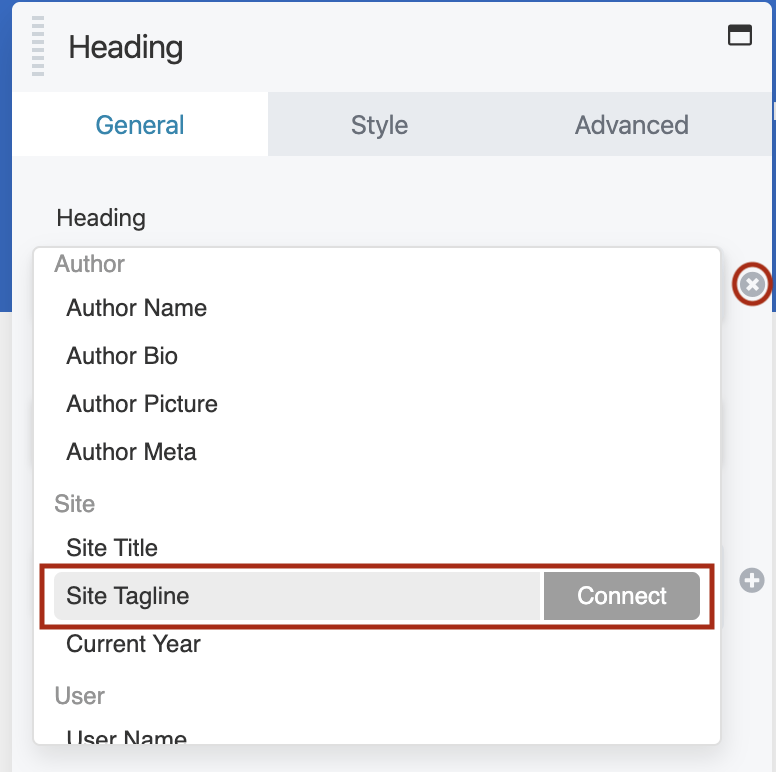The width and height of the screenshot is (776, 772).
Task: Pick Author Picture field
Action: pos(142,404)
